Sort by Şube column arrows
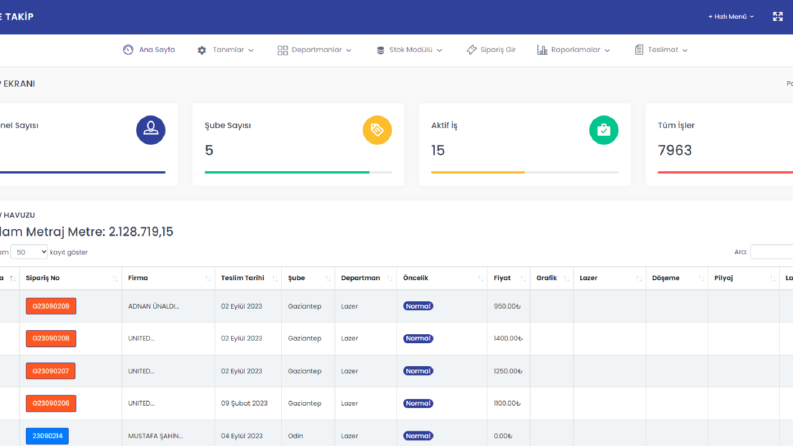Screen dimensions: 793x446 pos(328,278)
